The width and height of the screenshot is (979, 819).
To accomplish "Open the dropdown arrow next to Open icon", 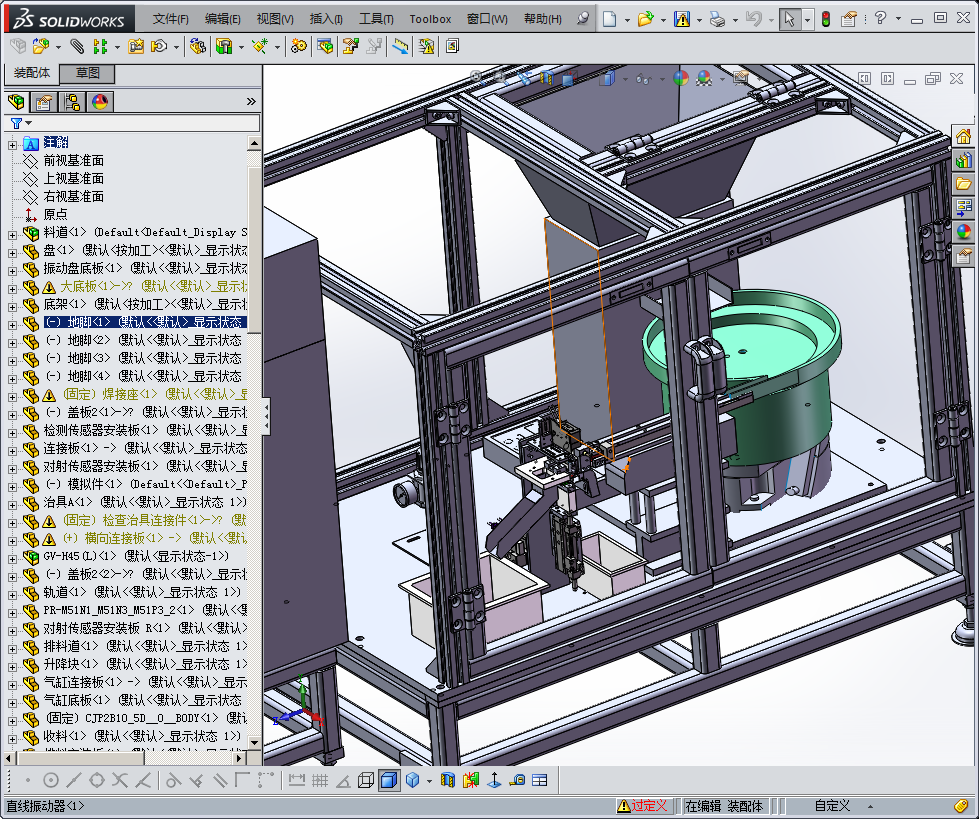I will tap(661, 19).
